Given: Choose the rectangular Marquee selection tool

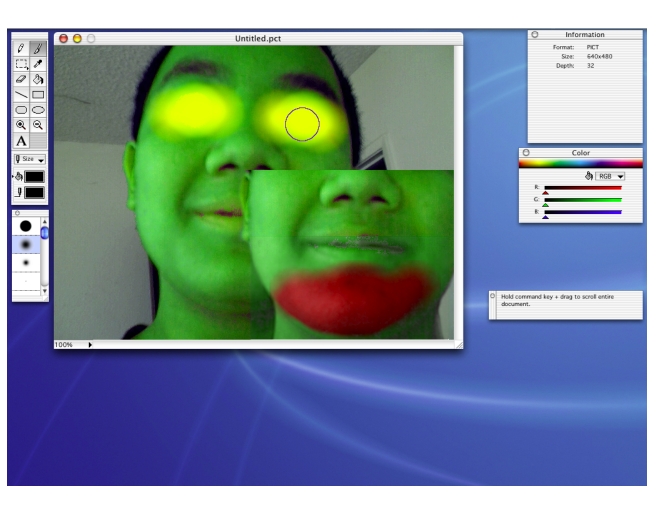Looking at the screenshot, I should (21, 64).
